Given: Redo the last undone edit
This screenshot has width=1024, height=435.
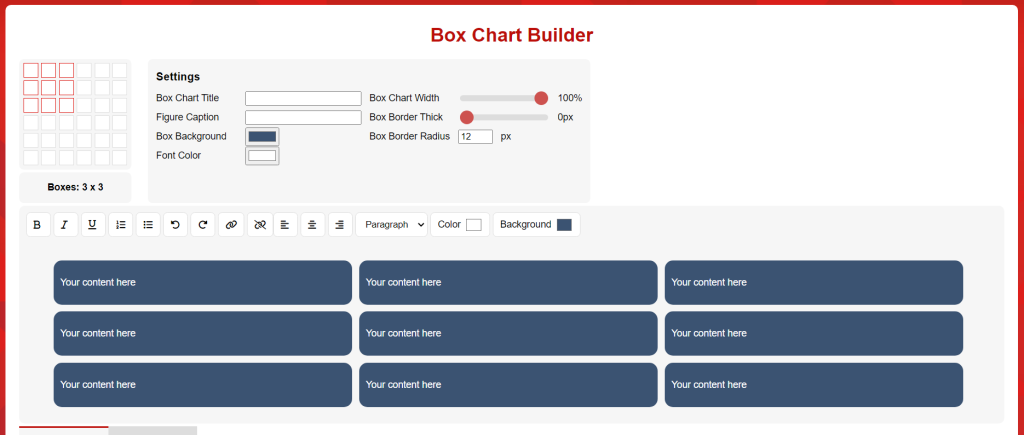Looking at the screenshot, I should 202,225.
